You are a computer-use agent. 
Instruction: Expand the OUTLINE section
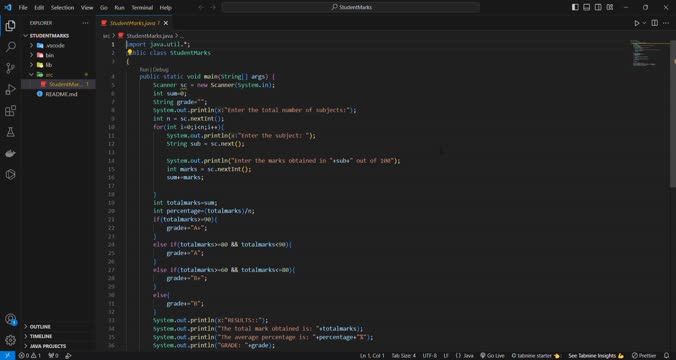pyautogui.click(x=40, y=326)
